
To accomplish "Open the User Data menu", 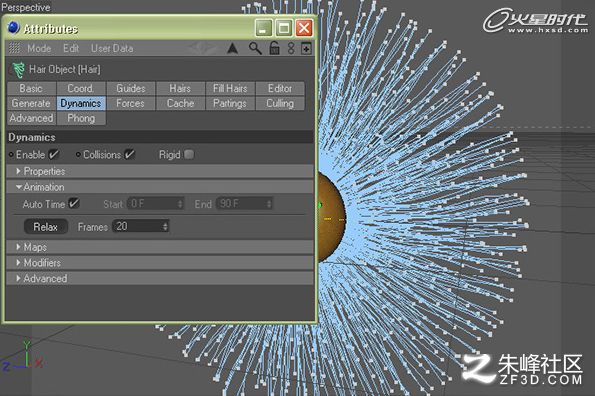I will pos(112,48).
